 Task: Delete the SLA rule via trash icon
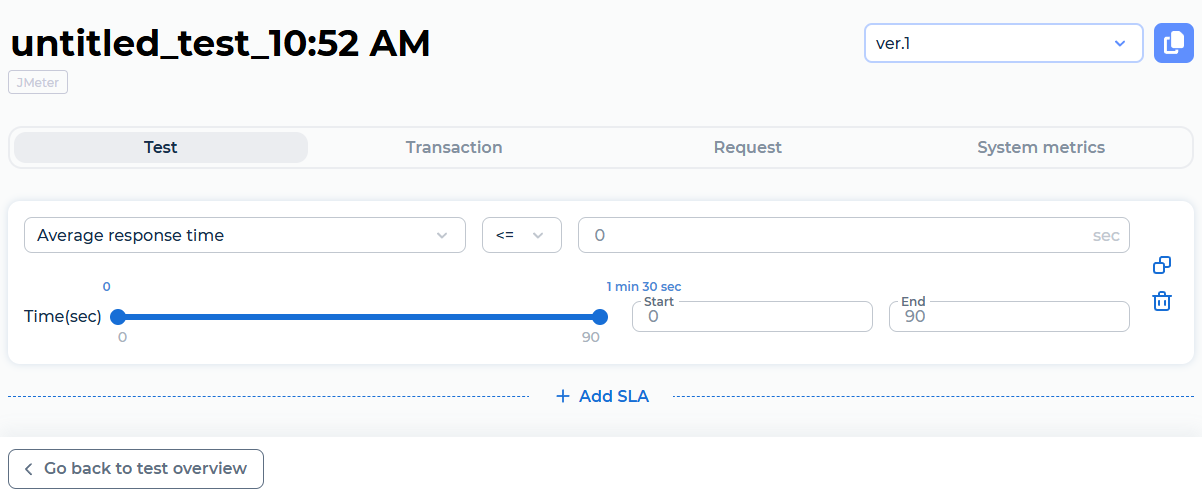click(1162, 301)
